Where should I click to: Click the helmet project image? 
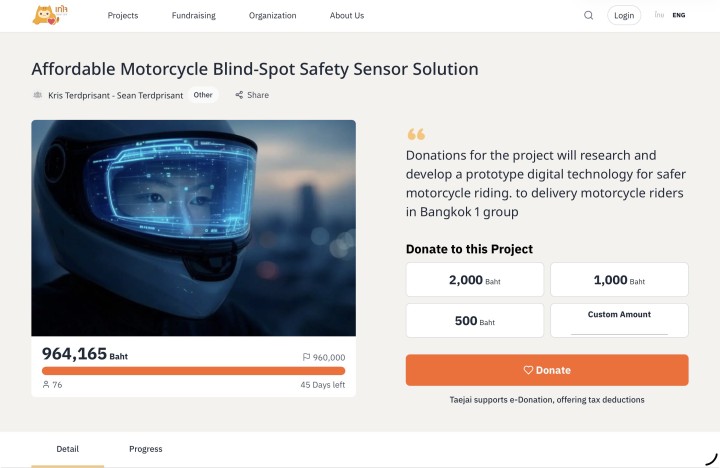[193, 228]
